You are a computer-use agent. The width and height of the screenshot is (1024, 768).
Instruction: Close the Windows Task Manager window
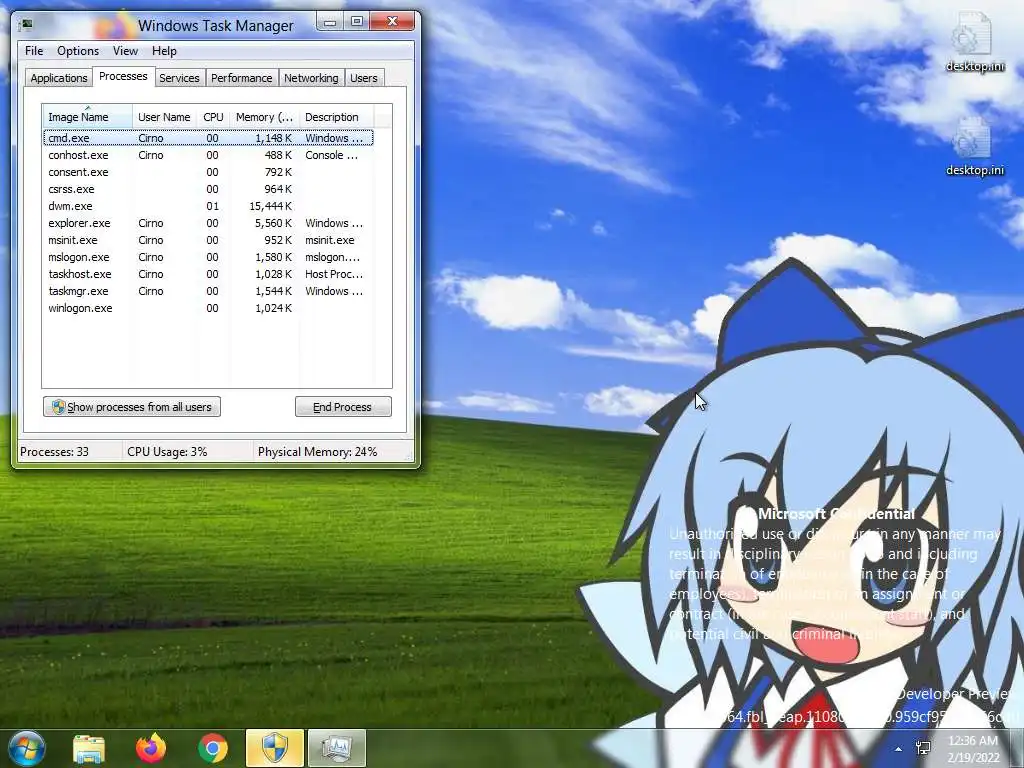coord(392,22)
